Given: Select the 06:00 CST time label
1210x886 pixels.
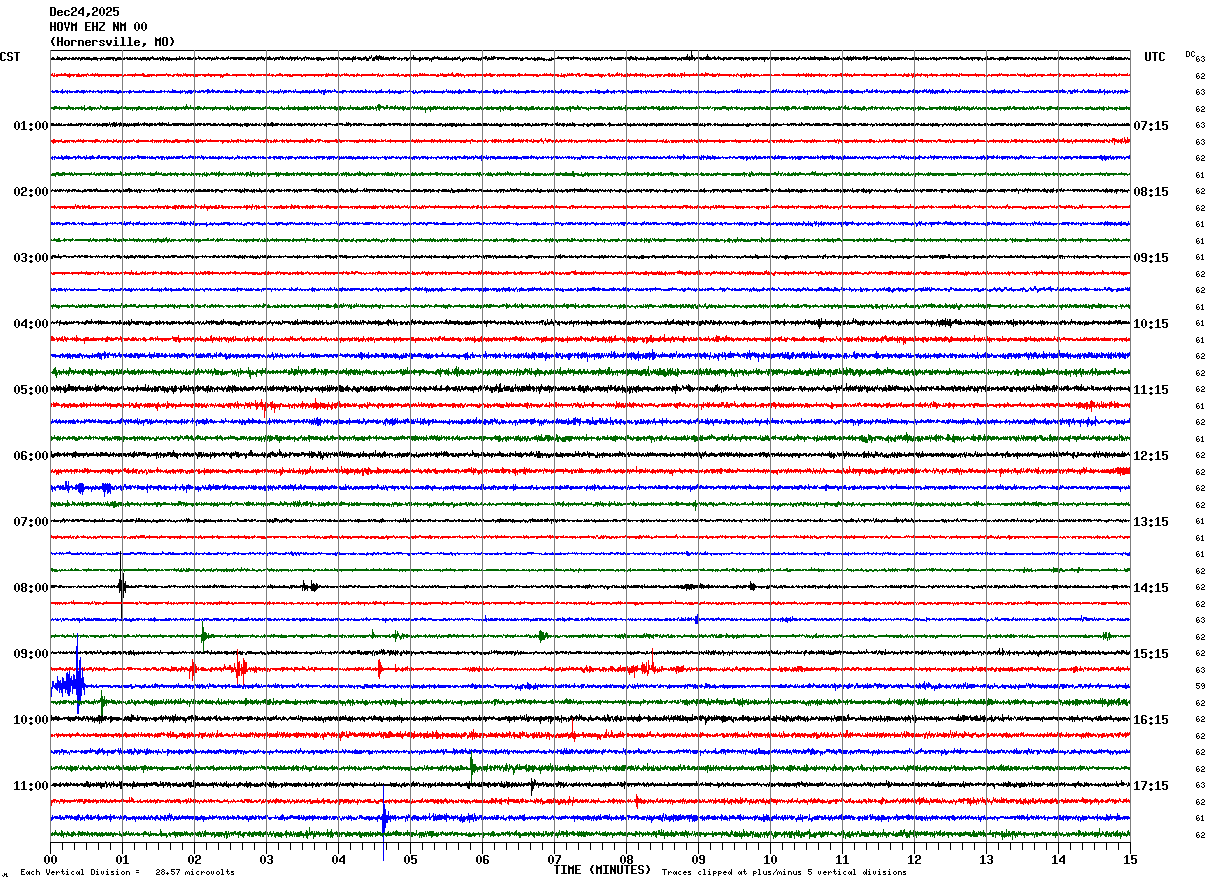Looking at the screenshot, I should coord(31,456).
